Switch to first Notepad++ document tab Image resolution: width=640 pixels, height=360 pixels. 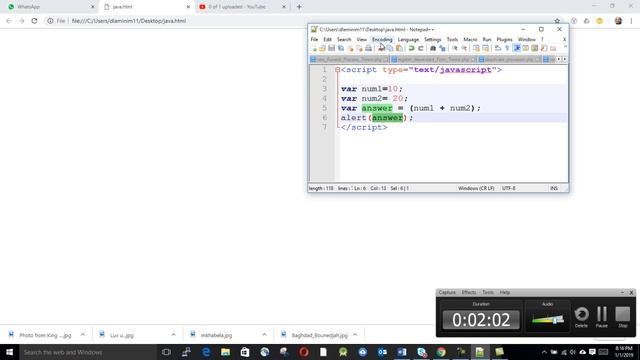349,60
